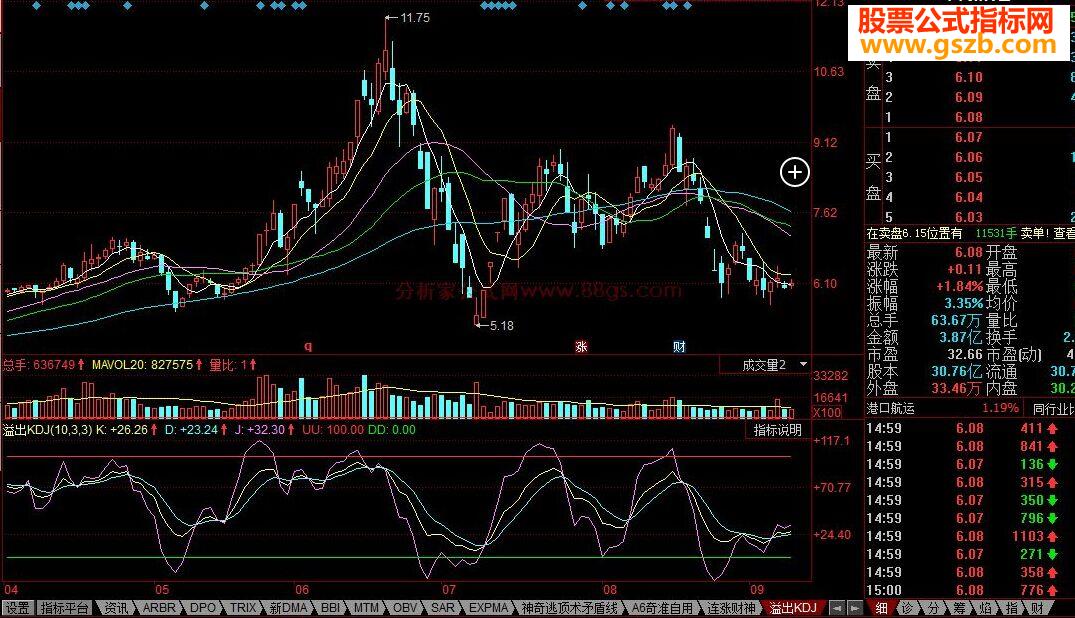Select the EXPMA indicator tab

(488, 608)
